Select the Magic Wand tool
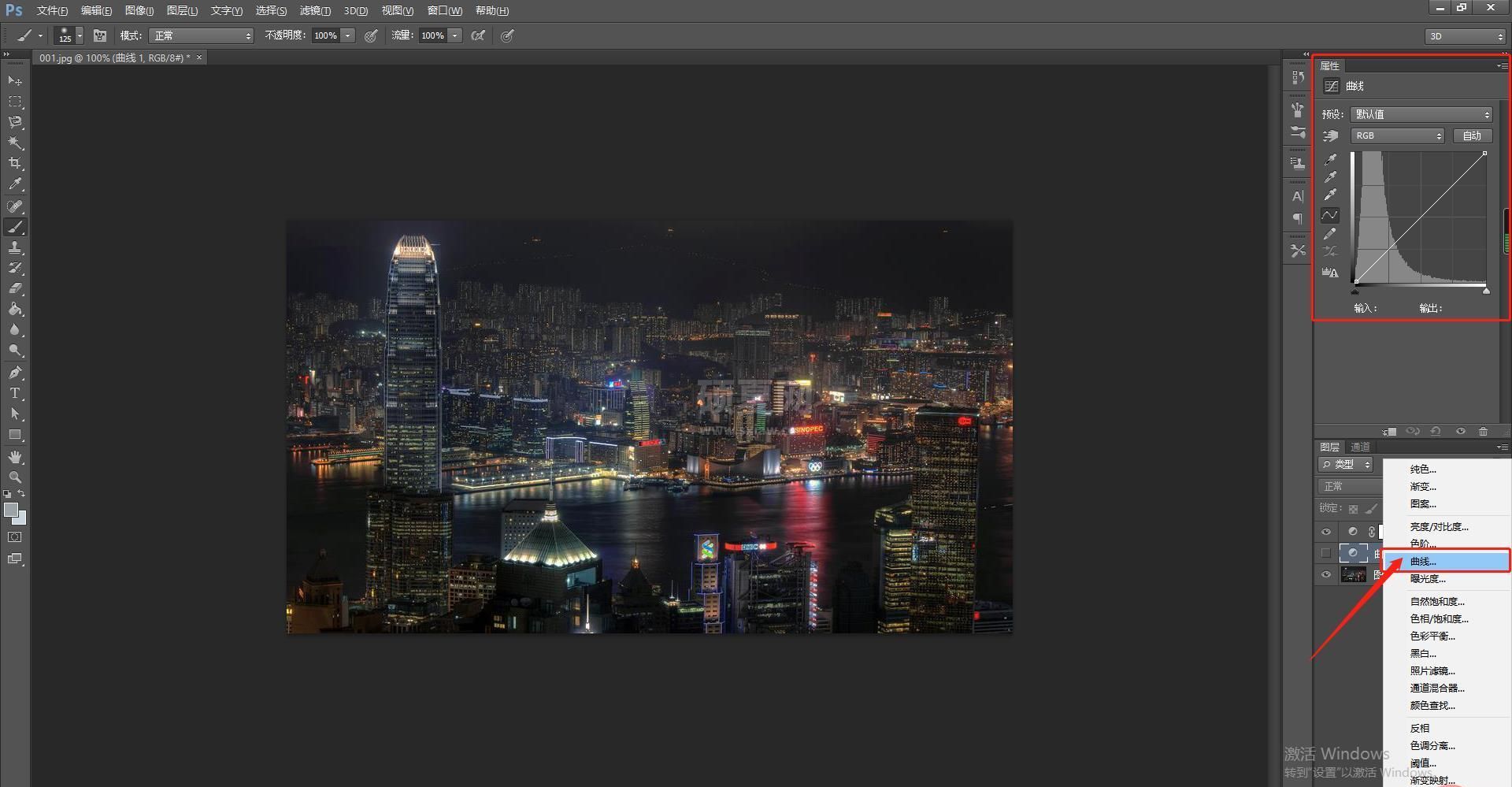Viewport: 1512px width, 787px height. [x=15, y=143]
